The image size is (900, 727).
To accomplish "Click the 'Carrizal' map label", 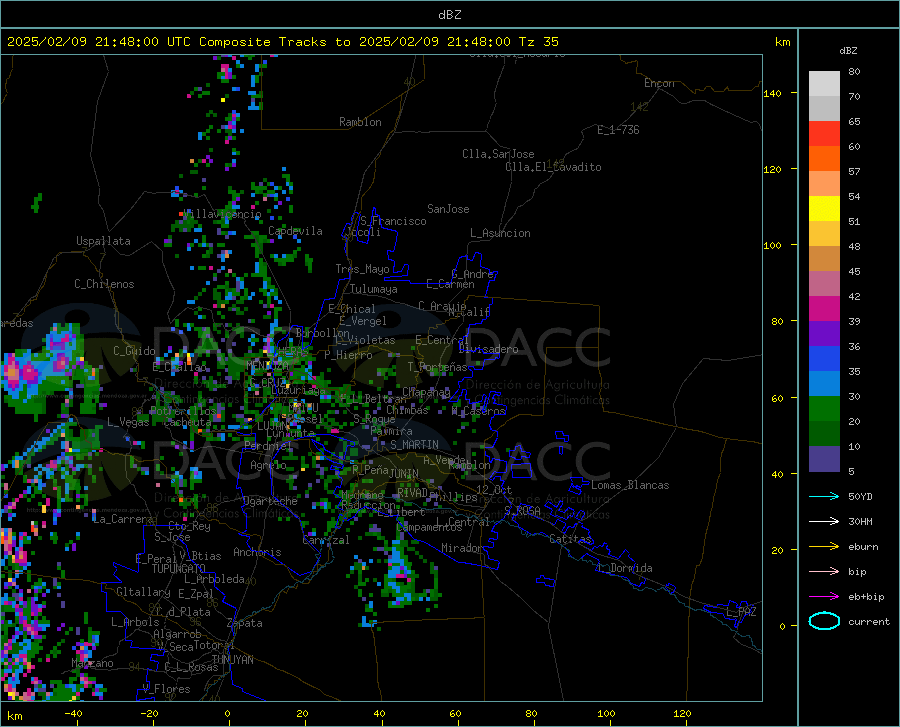I will click(x=325, y=540).
